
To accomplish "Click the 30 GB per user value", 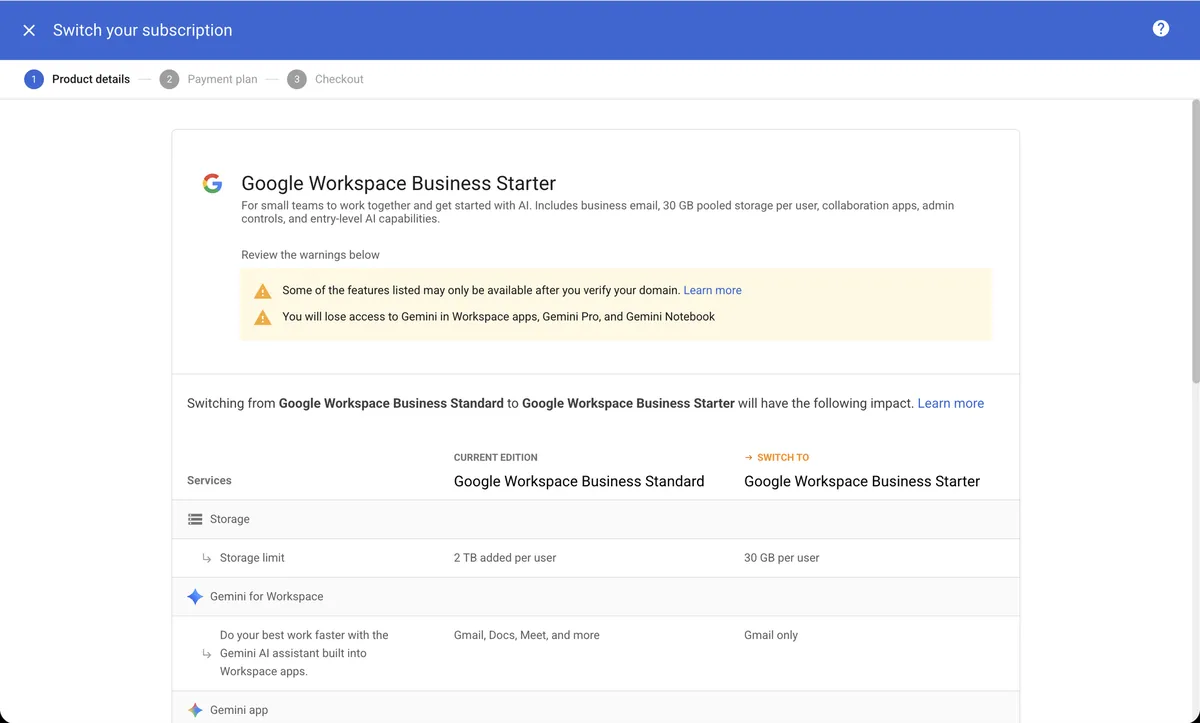I will coord(782,558).
